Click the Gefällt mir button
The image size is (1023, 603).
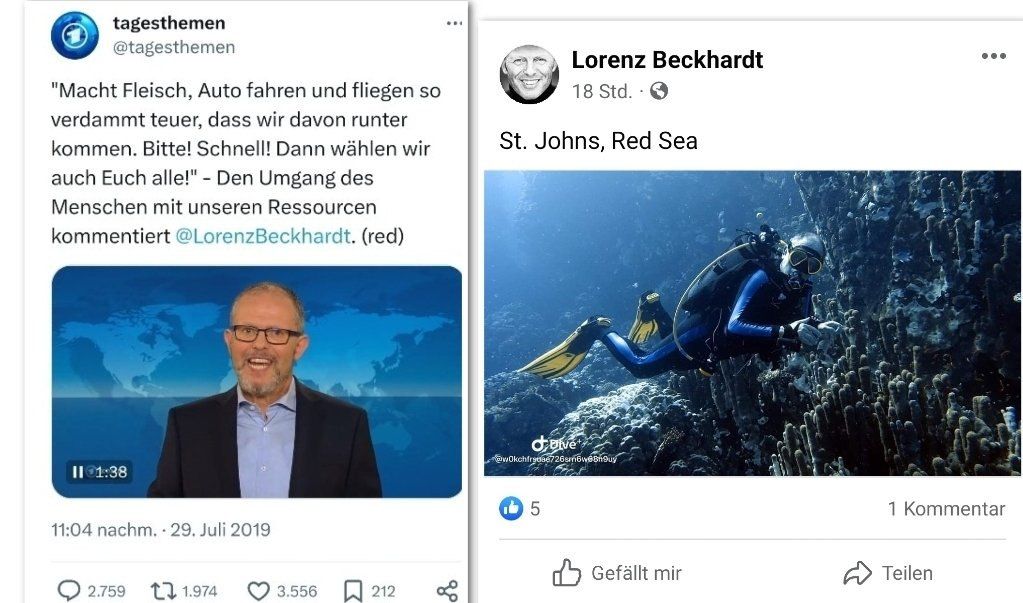618,573
